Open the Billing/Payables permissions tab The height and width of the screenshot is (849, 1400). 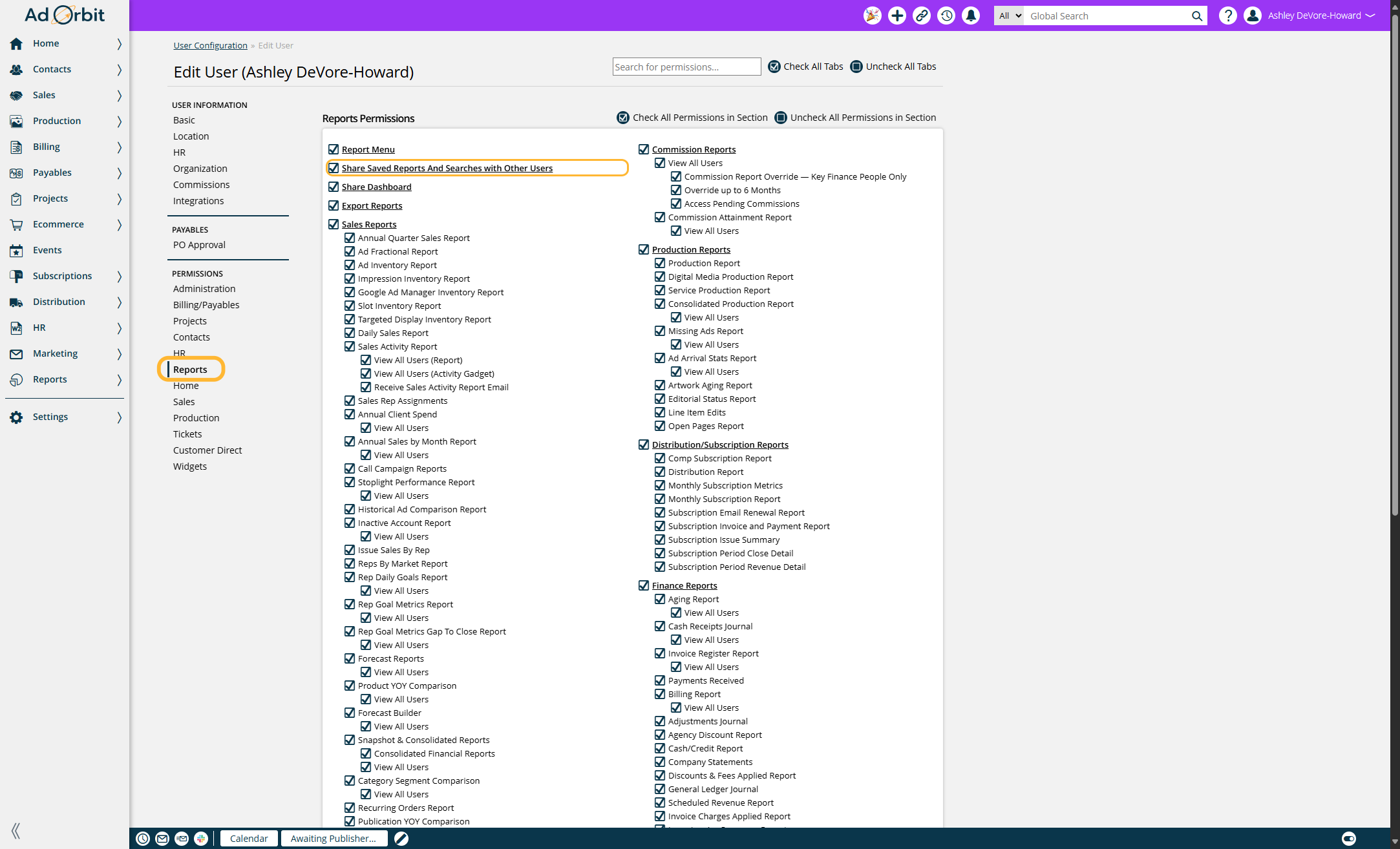(206, 305)
